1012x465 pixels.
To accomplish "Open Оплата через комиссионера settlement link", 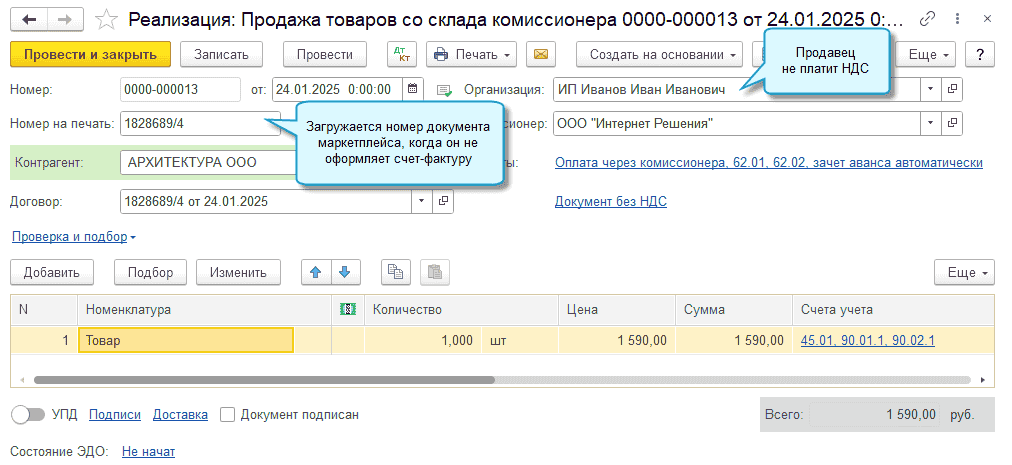I will pyautogui.click(x=769, y=163).
